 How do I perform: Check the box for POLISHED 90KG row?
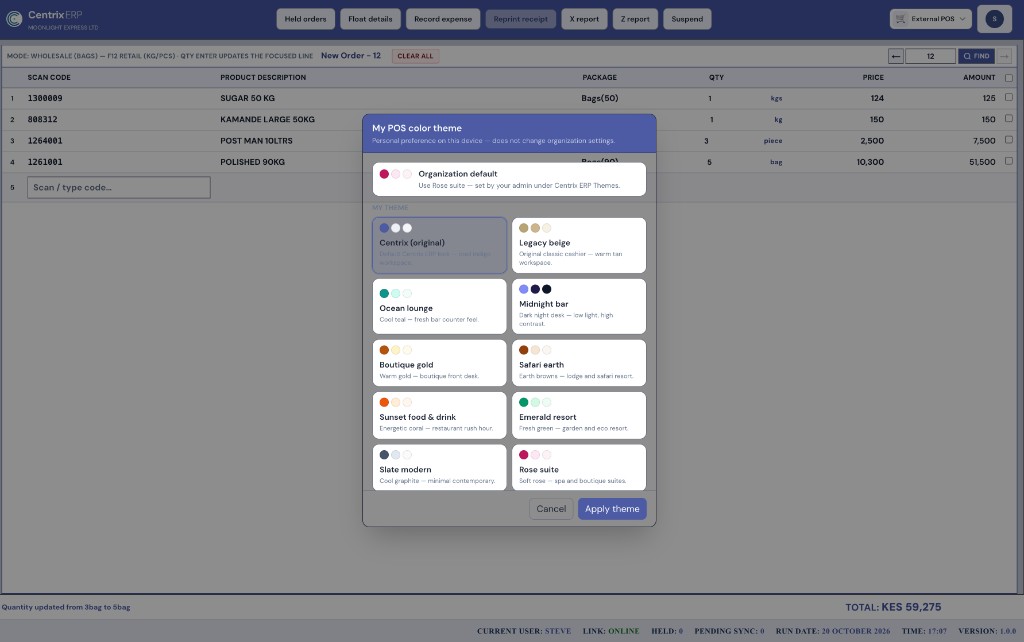coord(1009,161)
